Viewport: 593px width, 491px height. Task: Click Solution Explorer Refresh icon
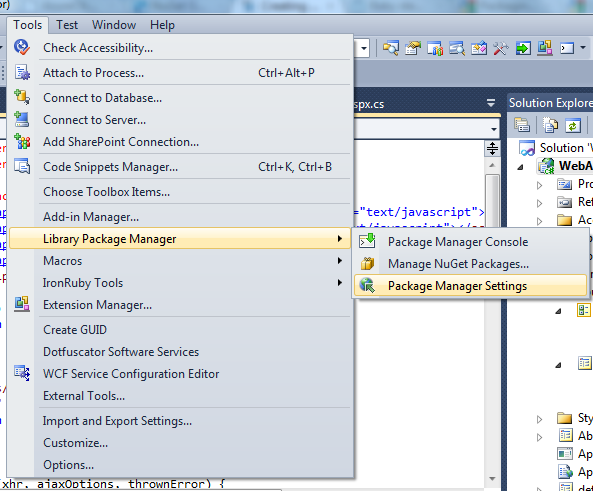click(573, 125)
